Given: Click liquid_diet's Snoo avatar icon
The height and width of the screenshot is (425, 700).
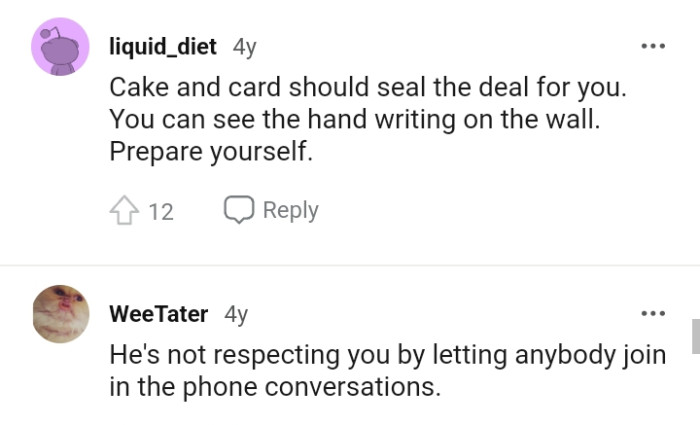Looking at the screenshot, I should click(61, 47).
